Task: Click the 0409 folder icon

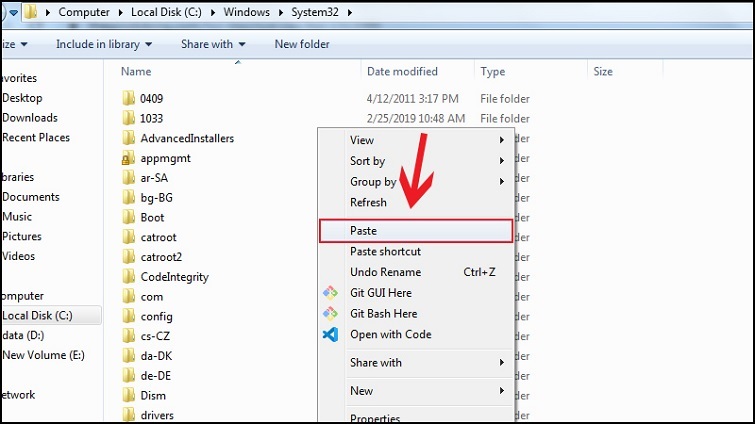Action: 127,99
